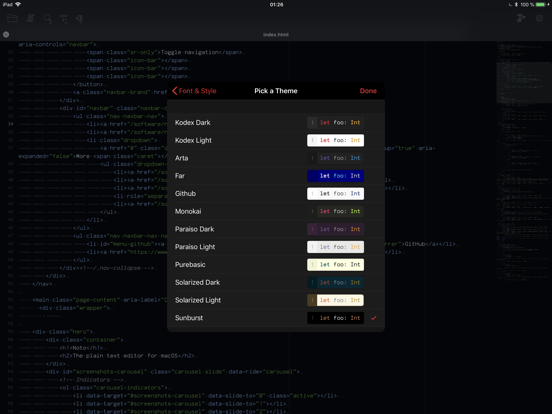The image size is (552, 414).
Task: Open the folder icon in the toolbar
Action: [x=12, y=18]
